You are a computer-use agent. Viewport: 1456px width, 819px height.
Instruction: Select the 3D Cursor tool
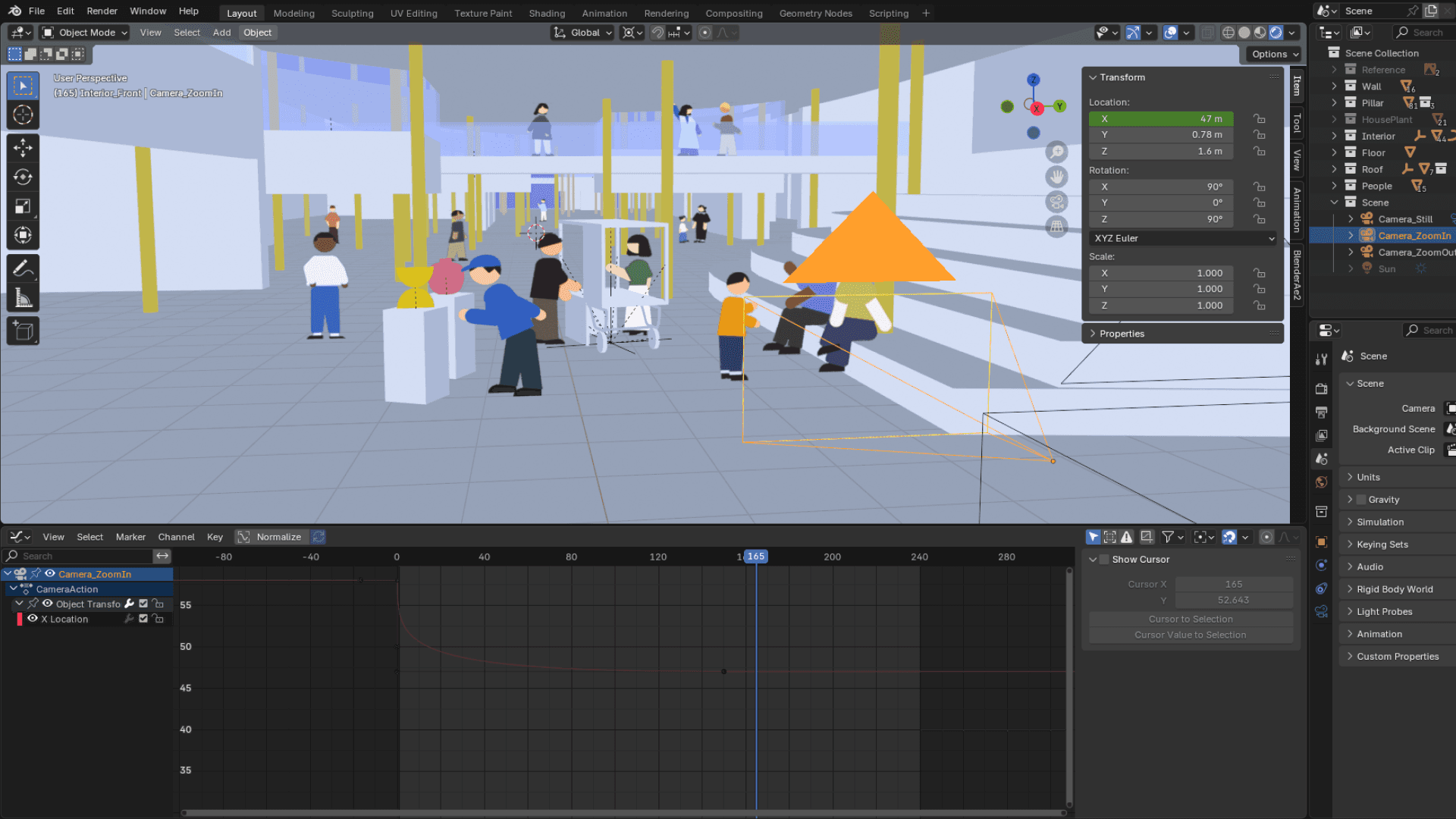pyautogui.click(x=23, y=115)
